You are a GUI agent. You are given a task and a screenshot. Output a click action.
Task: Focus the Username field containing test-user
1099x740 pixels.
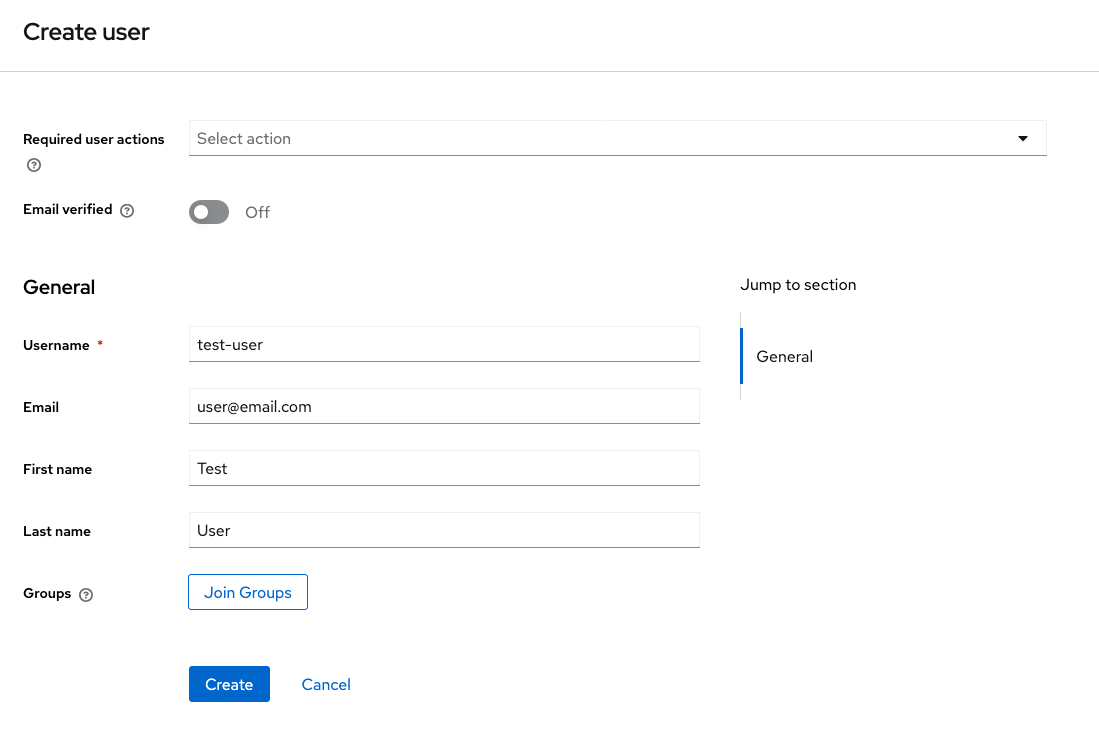tap(444, 344)
